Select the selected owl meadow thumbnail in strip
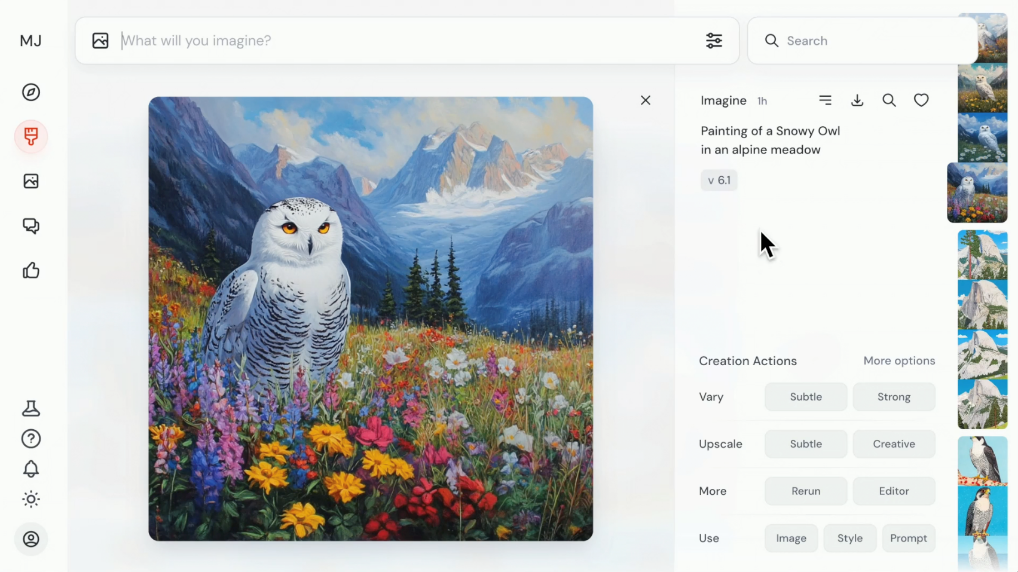1018x572 pixels. pos(977,193)
